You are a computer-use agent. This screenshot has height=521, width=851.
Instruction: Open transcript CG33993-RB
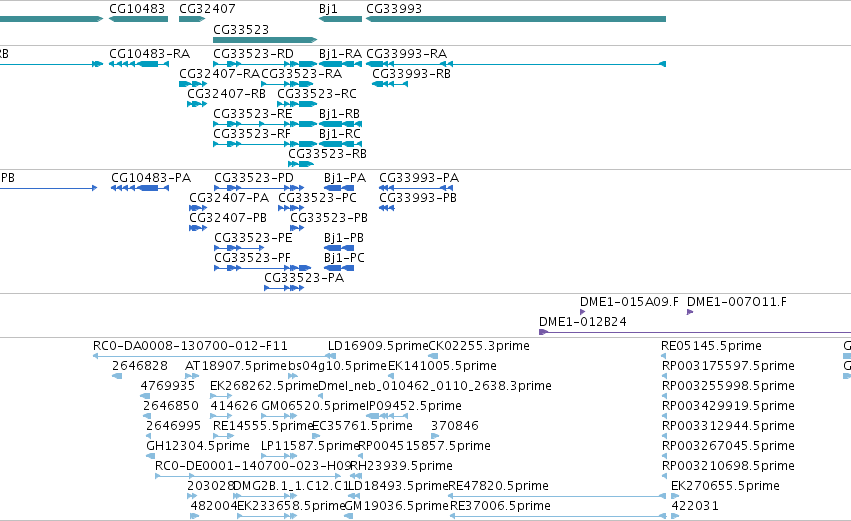(390, 84)
